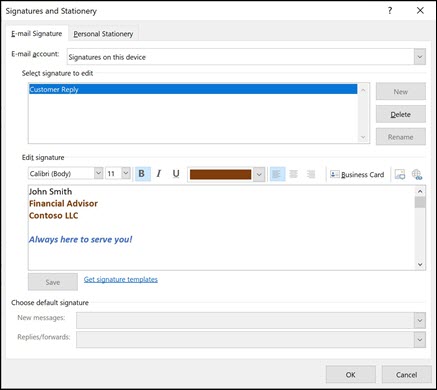This screenshot has width=437, height=390.
Task: Toggle Italic formatting button
Action: coord(159,174)
